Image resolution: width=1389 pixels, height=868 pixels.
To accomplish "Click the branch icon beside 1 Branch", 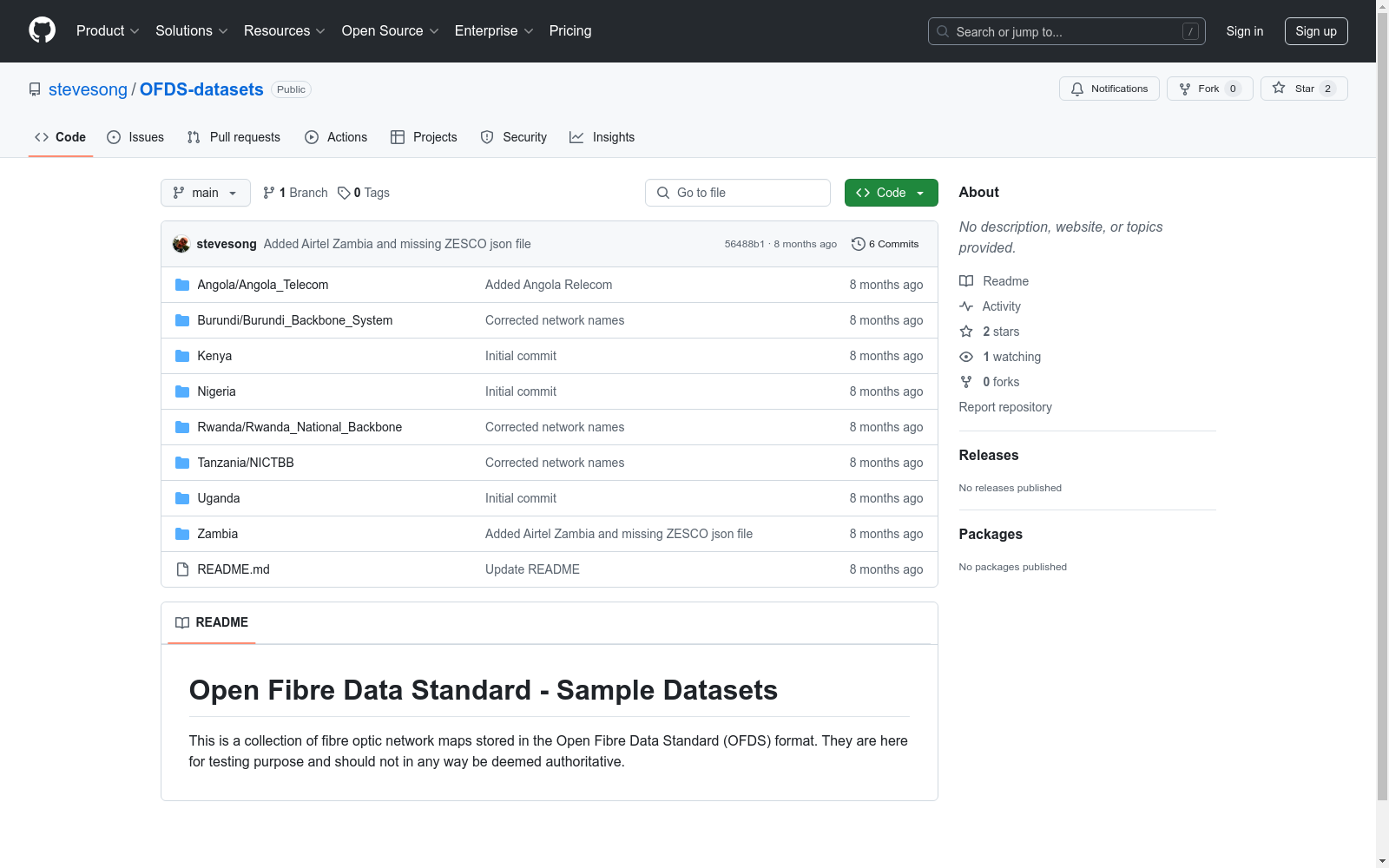I will coord(269,193).
